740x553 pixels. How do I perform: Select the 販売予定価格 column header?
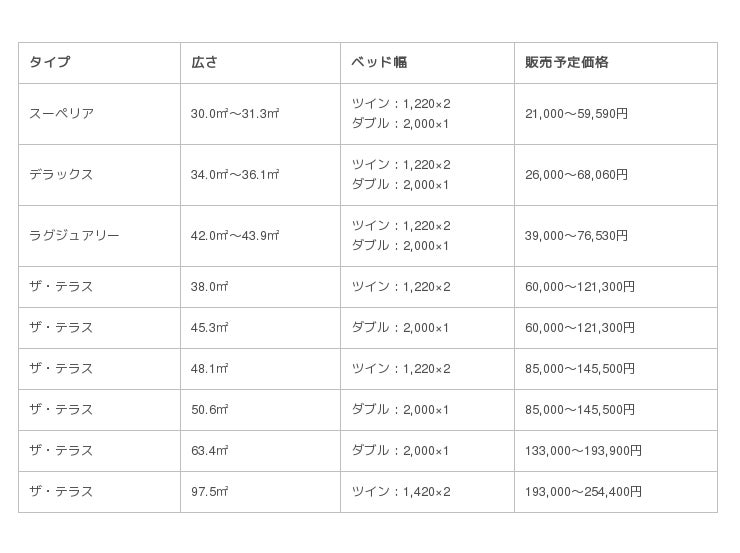567,62
